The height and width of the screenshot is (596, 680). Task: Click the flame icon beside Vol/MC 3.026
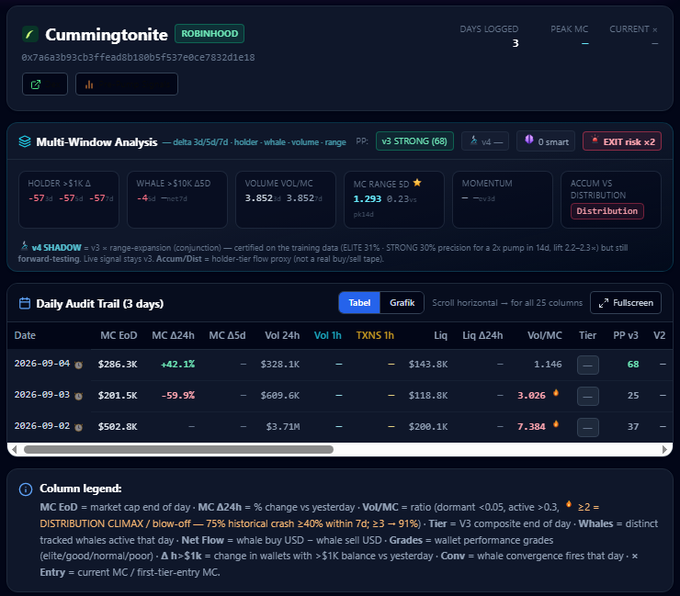556,393
